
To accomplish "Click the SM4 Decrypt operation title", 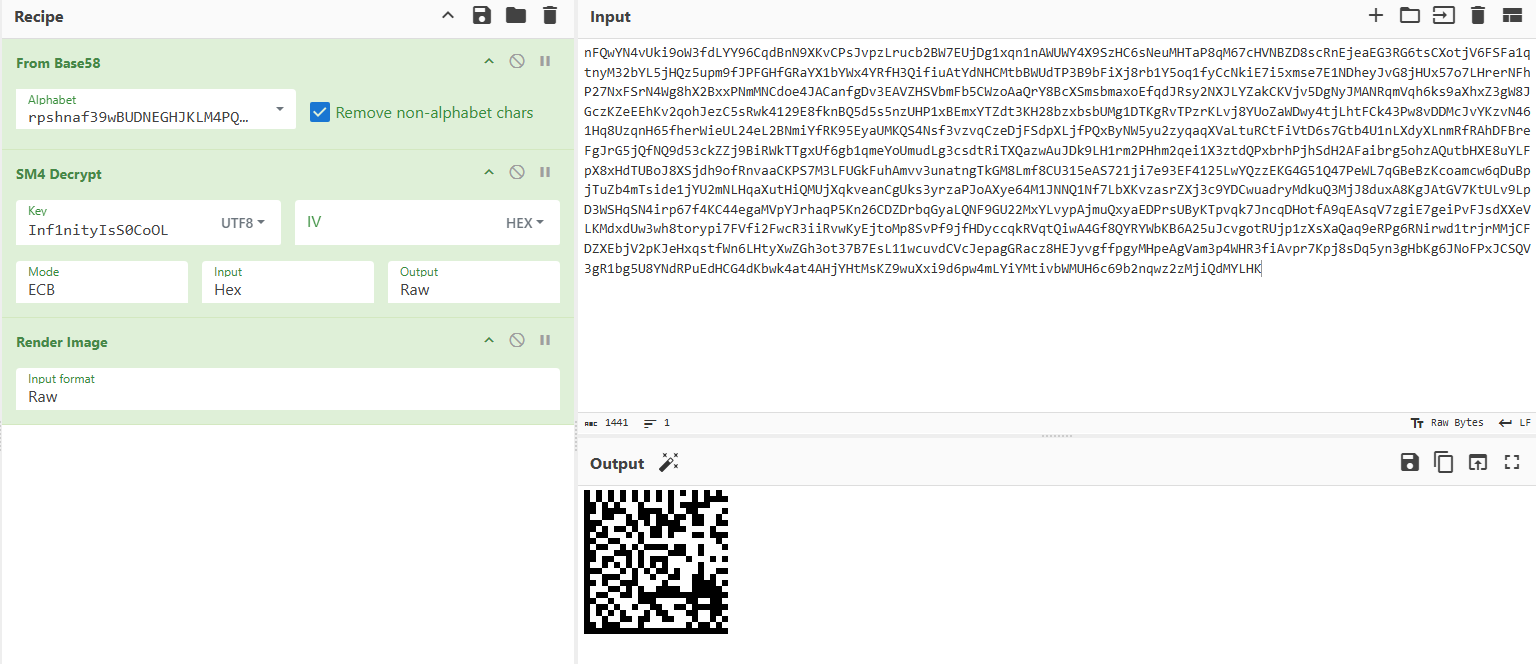I will [59, 174].
